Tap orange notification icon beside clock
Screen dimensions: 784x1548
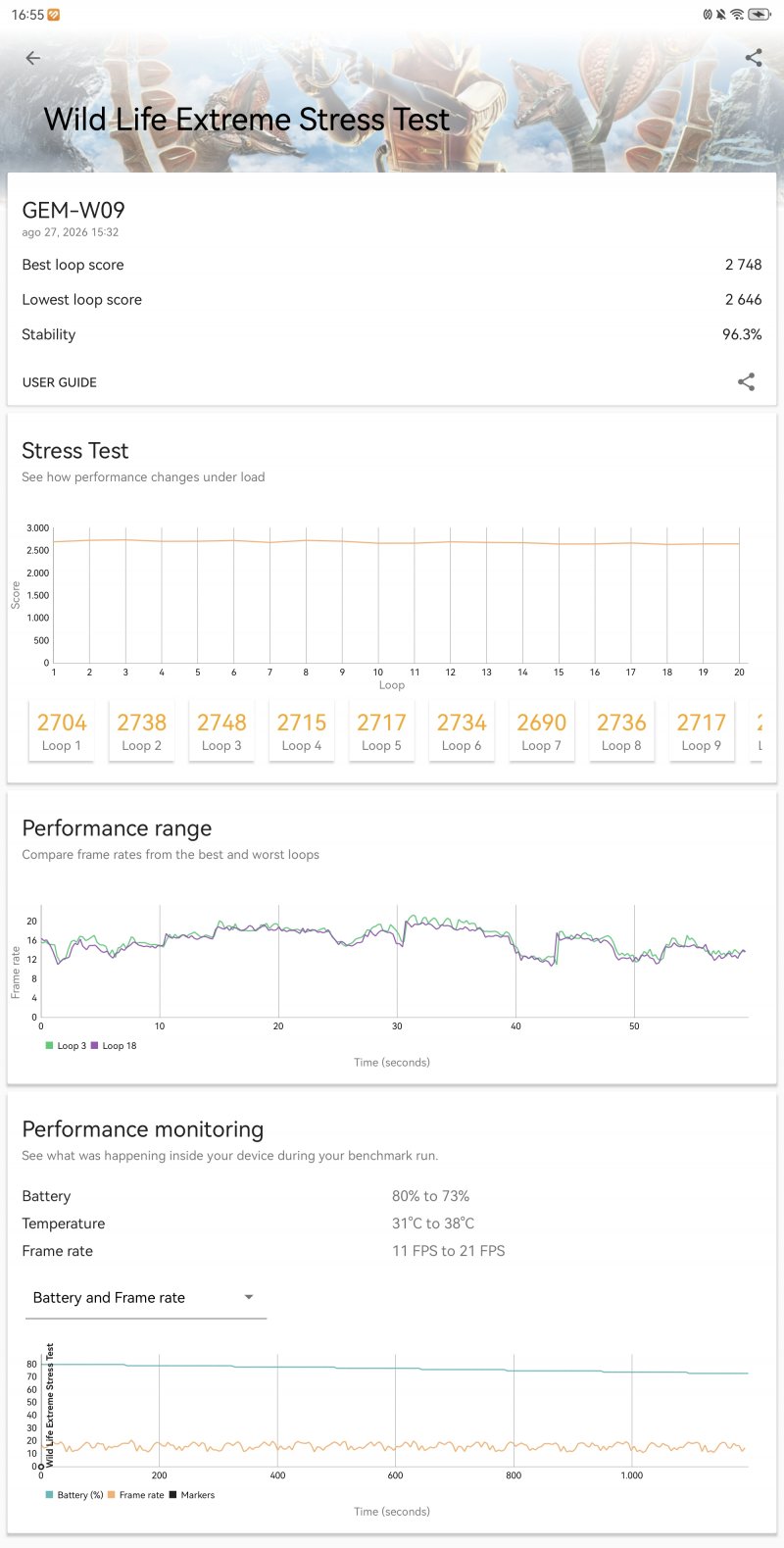point(54,15)
